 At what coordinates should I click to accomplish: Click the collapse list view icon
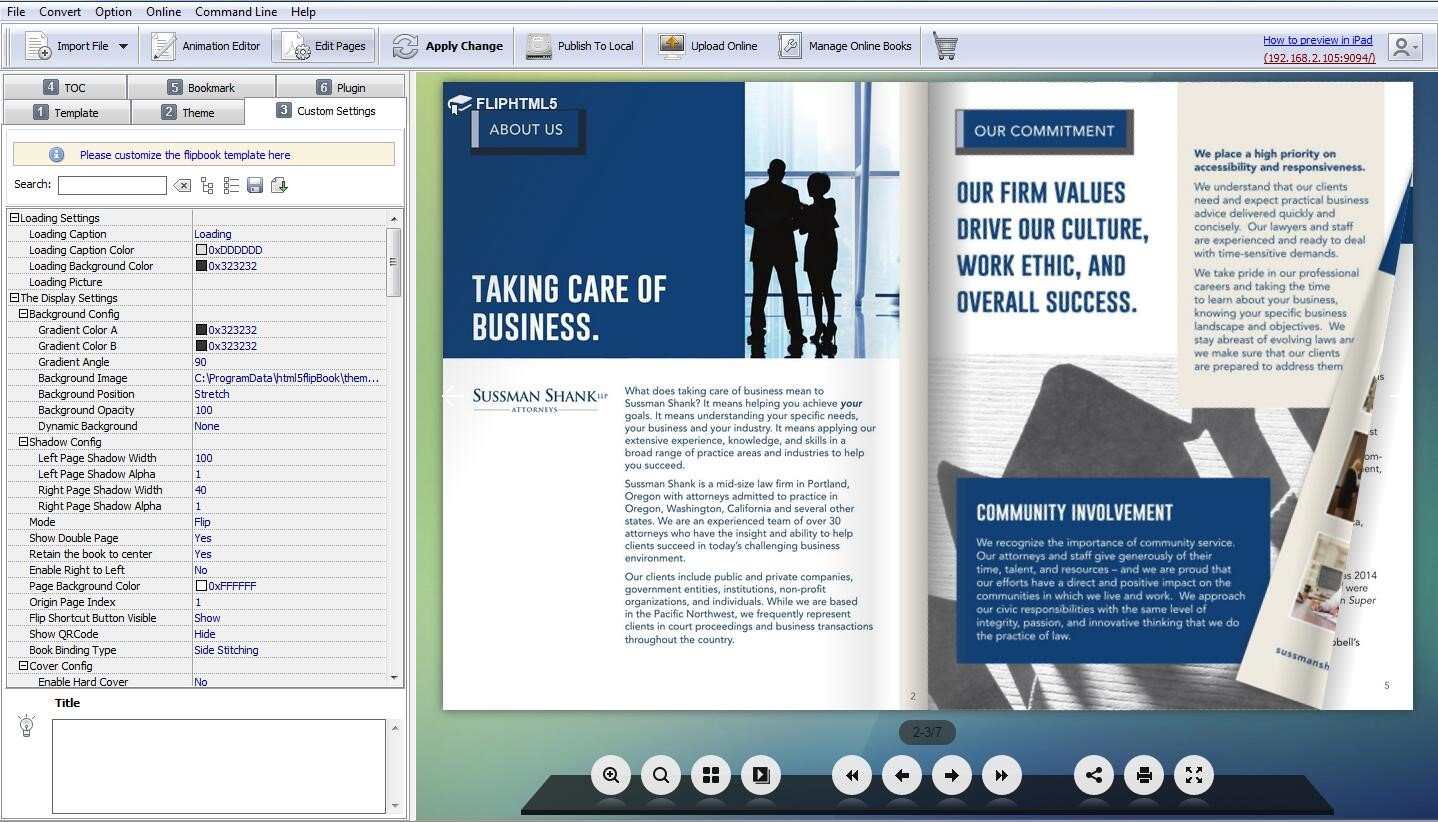tap(231, 185)
